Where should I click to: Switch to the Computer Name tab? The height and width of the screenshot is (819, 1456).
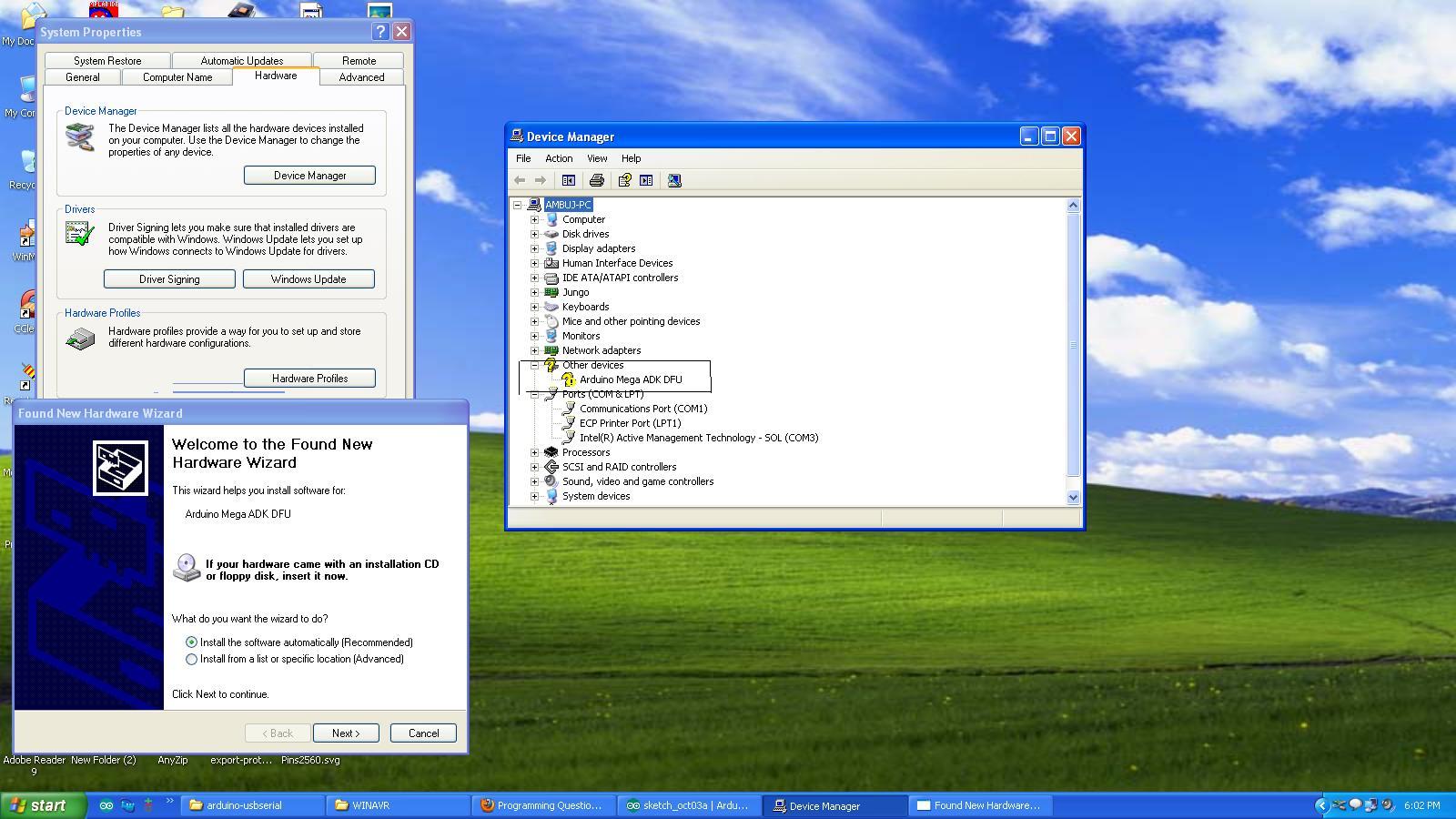(177, 77)
